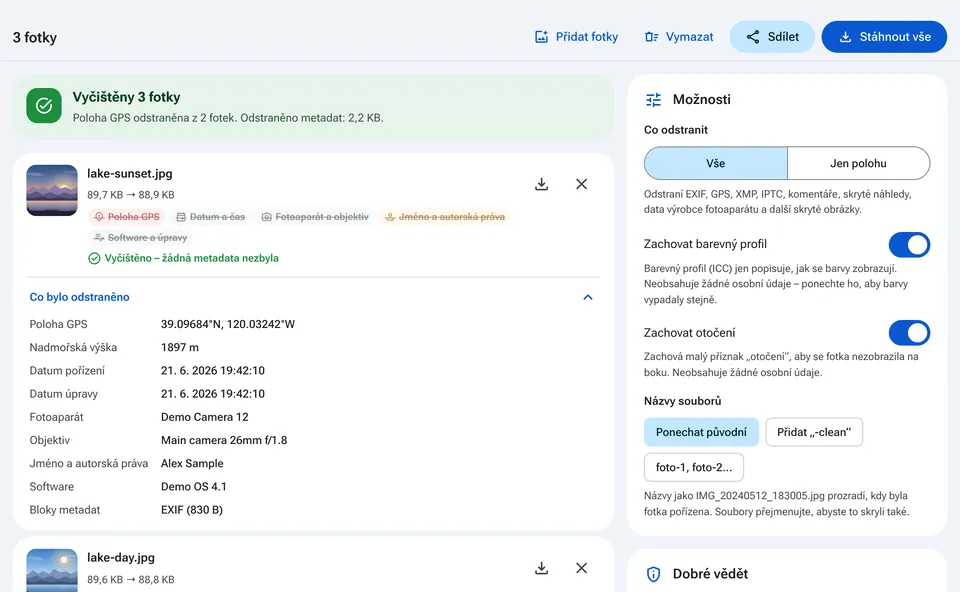Click the software value Demo OS 4.1
The height and width of the screenshot is (592, 960).
[193, 487]
